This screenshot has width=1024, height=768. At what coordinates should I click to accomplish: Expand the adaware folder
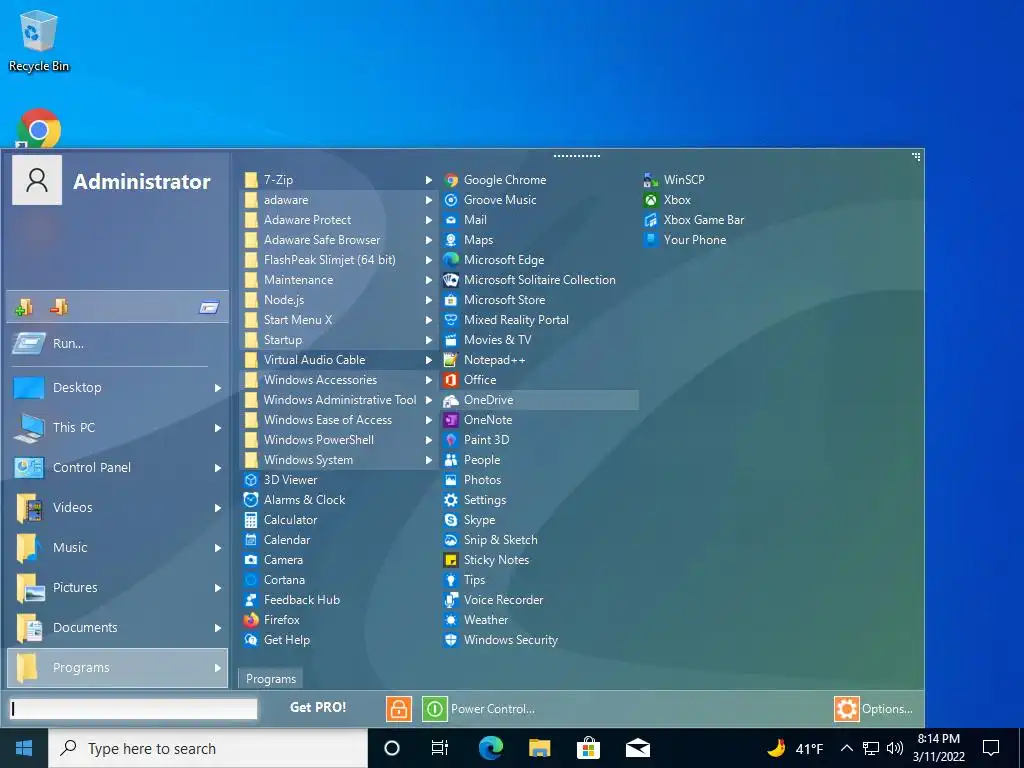tap(338, 200)
